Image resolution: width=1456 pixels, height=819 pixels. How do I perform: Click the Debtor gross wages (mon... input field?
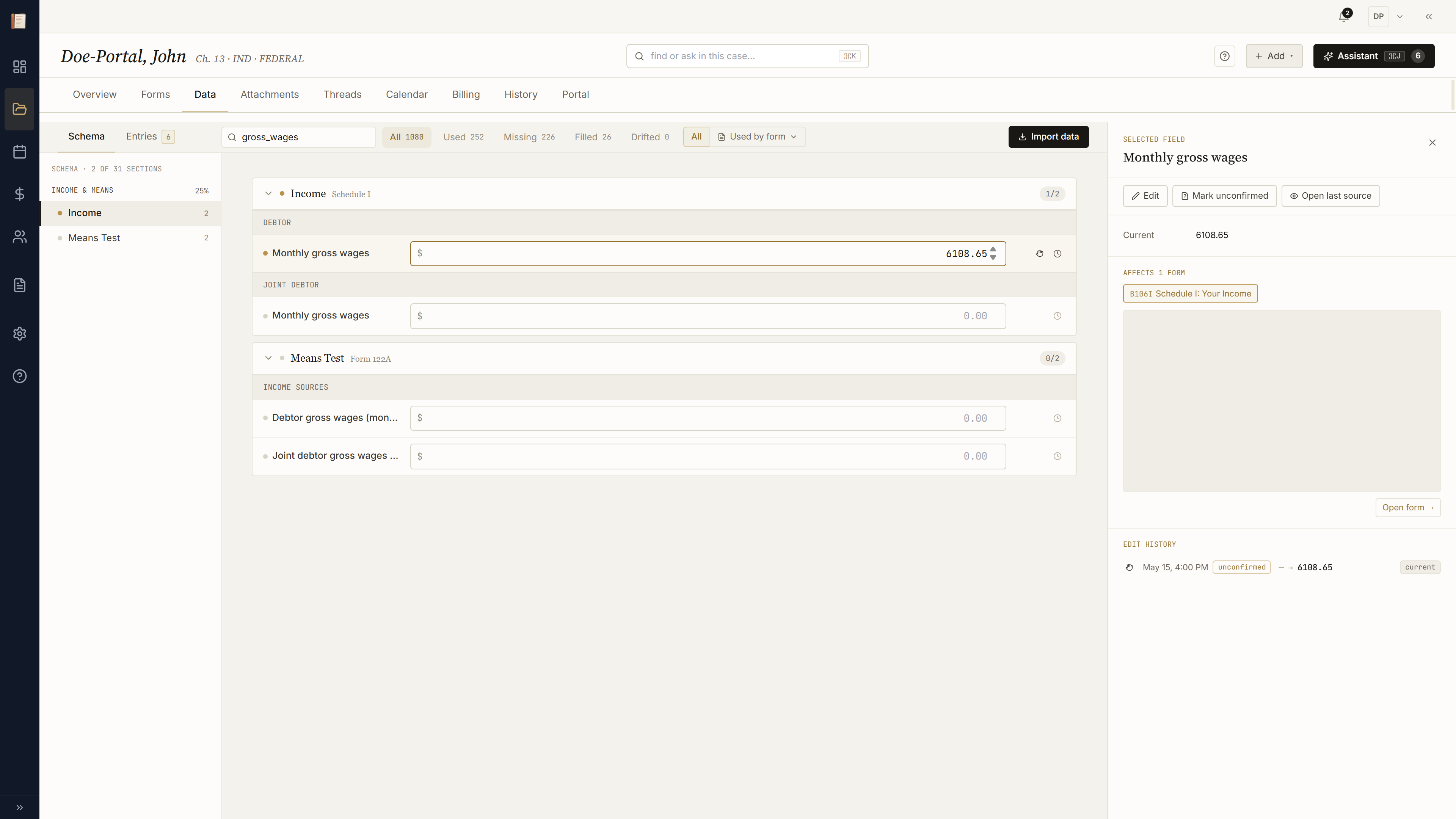[708, 418]
